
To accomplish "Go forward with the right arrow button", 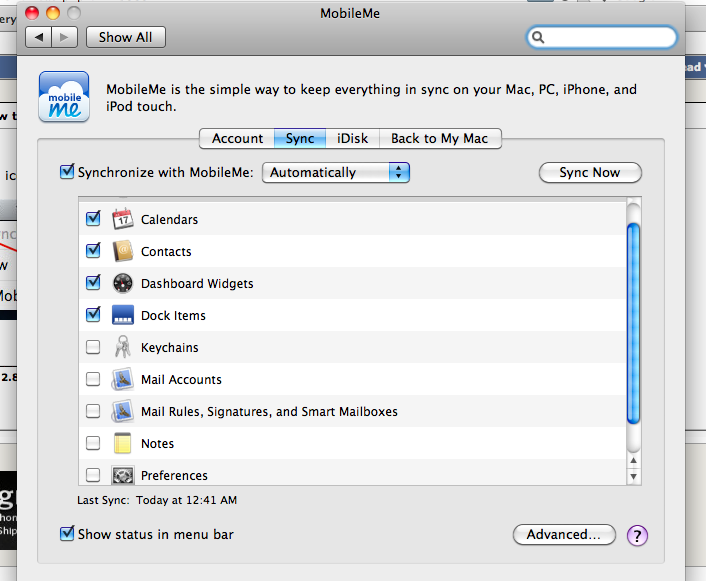I will pyautogui.click(x=64, y=37).
